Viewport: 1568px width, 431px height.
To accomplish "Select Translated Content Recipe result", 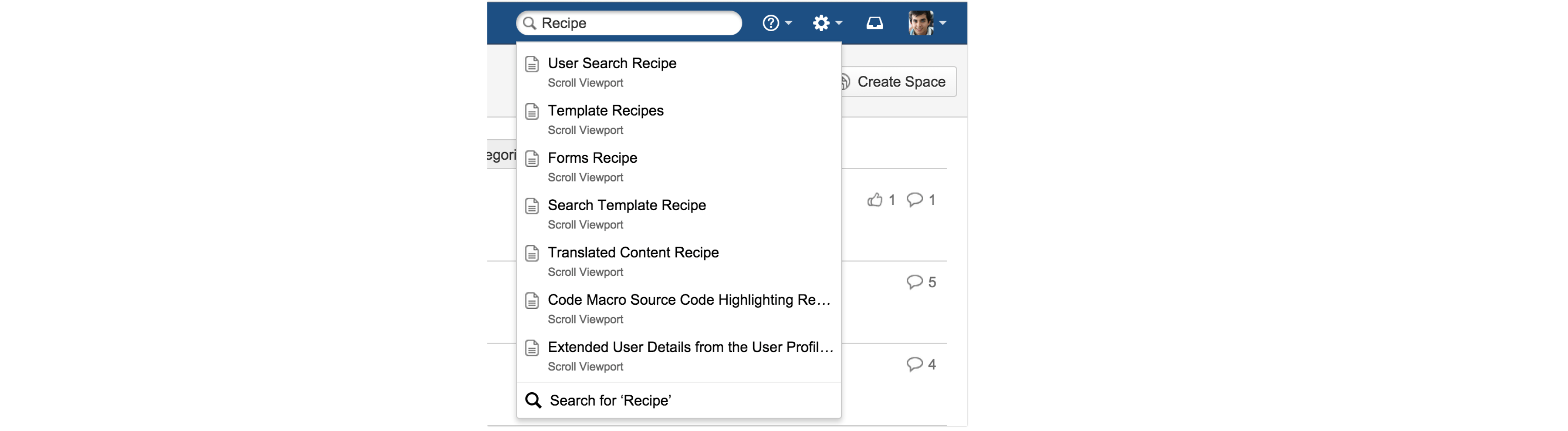I will (x=633, y=253).
